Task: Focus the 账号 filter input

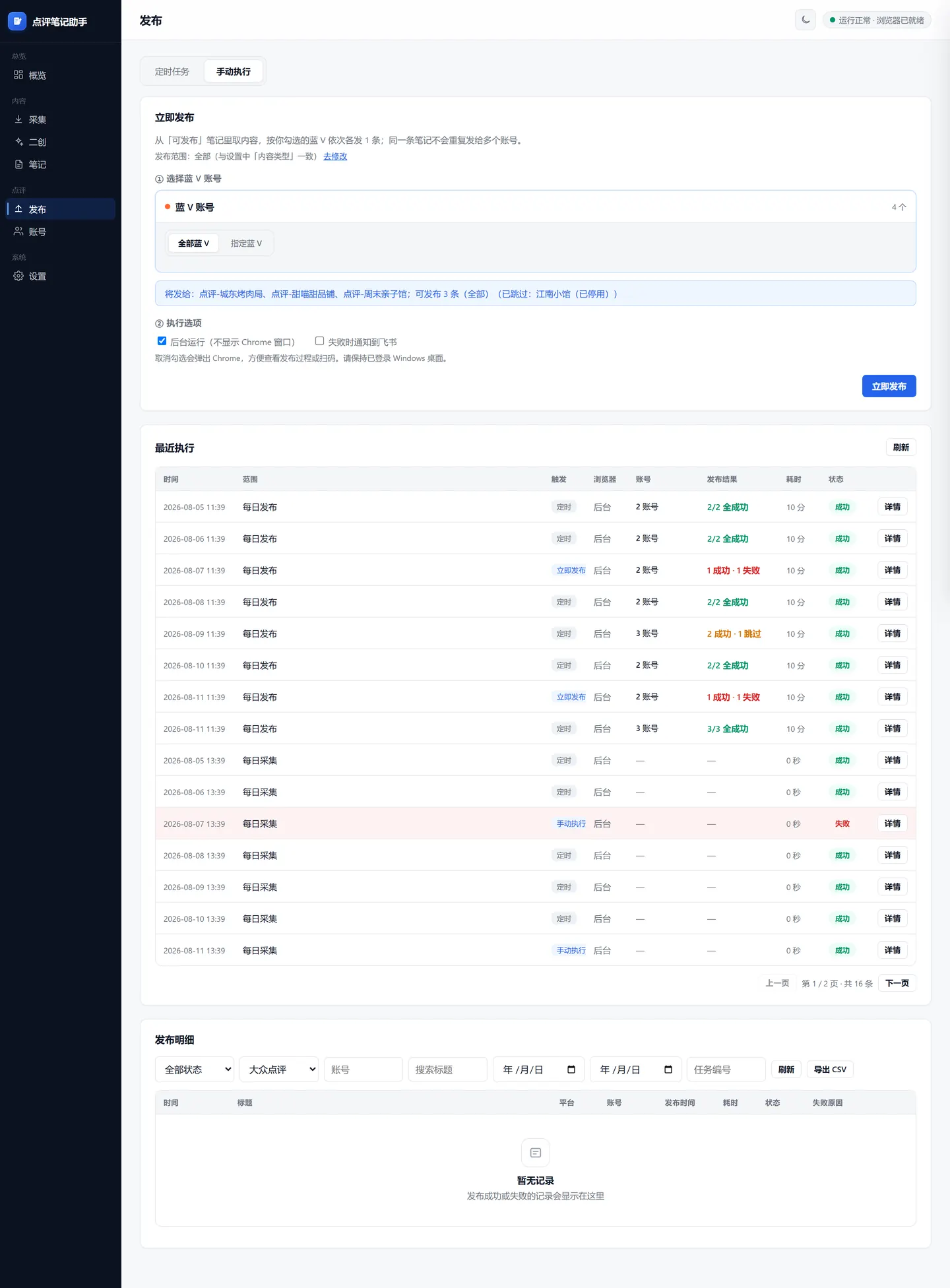Action: click(364, 1070)
